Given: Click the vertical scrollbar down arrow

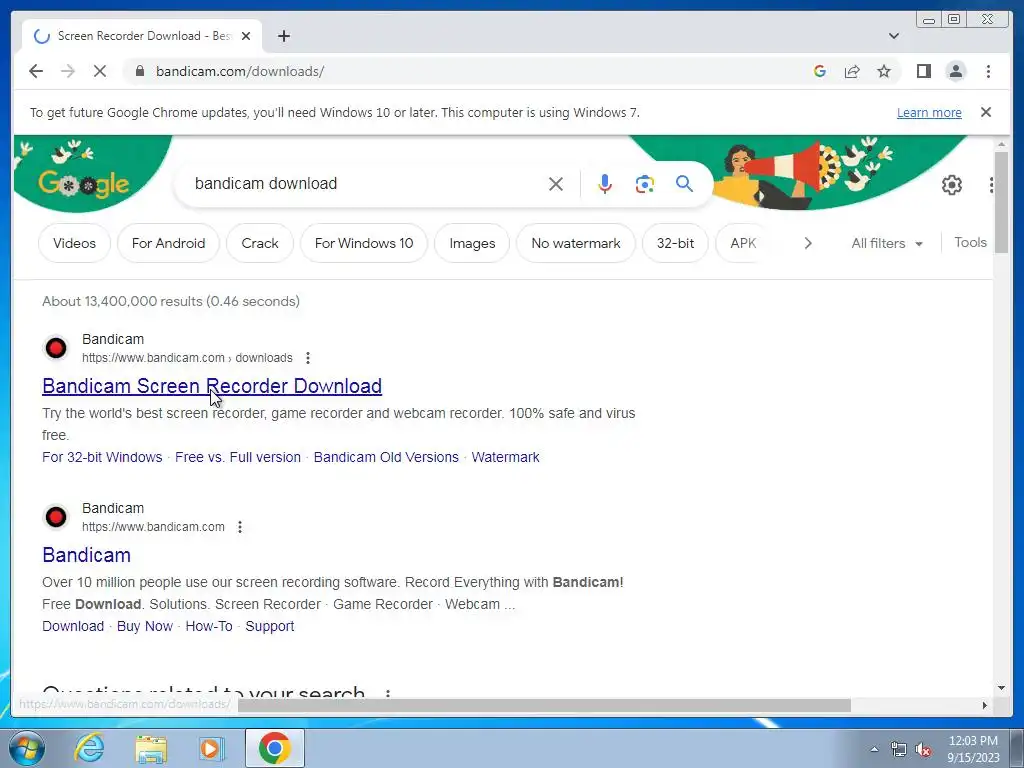Looking at the screenshot, I should pos(1002,688).
